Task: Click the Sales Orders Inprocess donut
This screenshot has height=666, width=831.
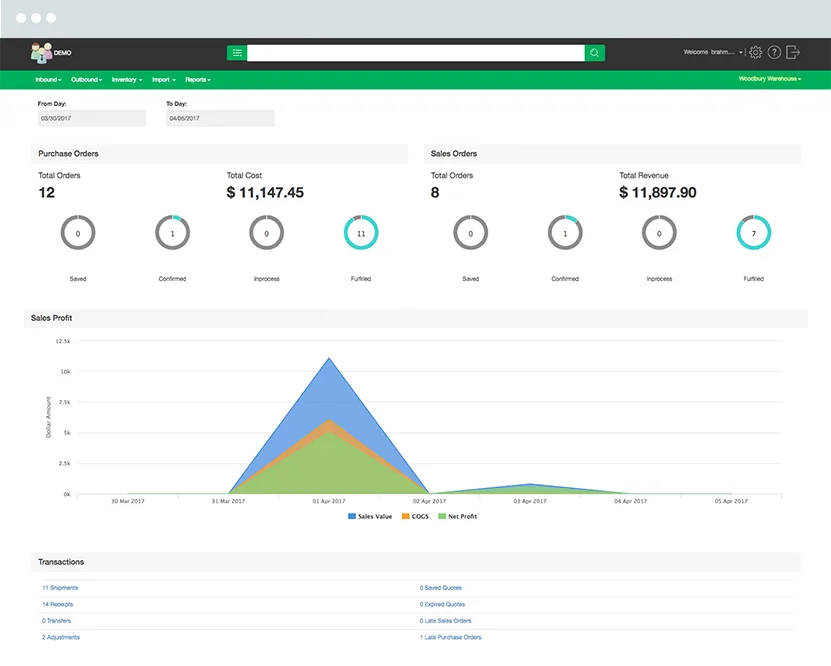Action: [659, 233]
